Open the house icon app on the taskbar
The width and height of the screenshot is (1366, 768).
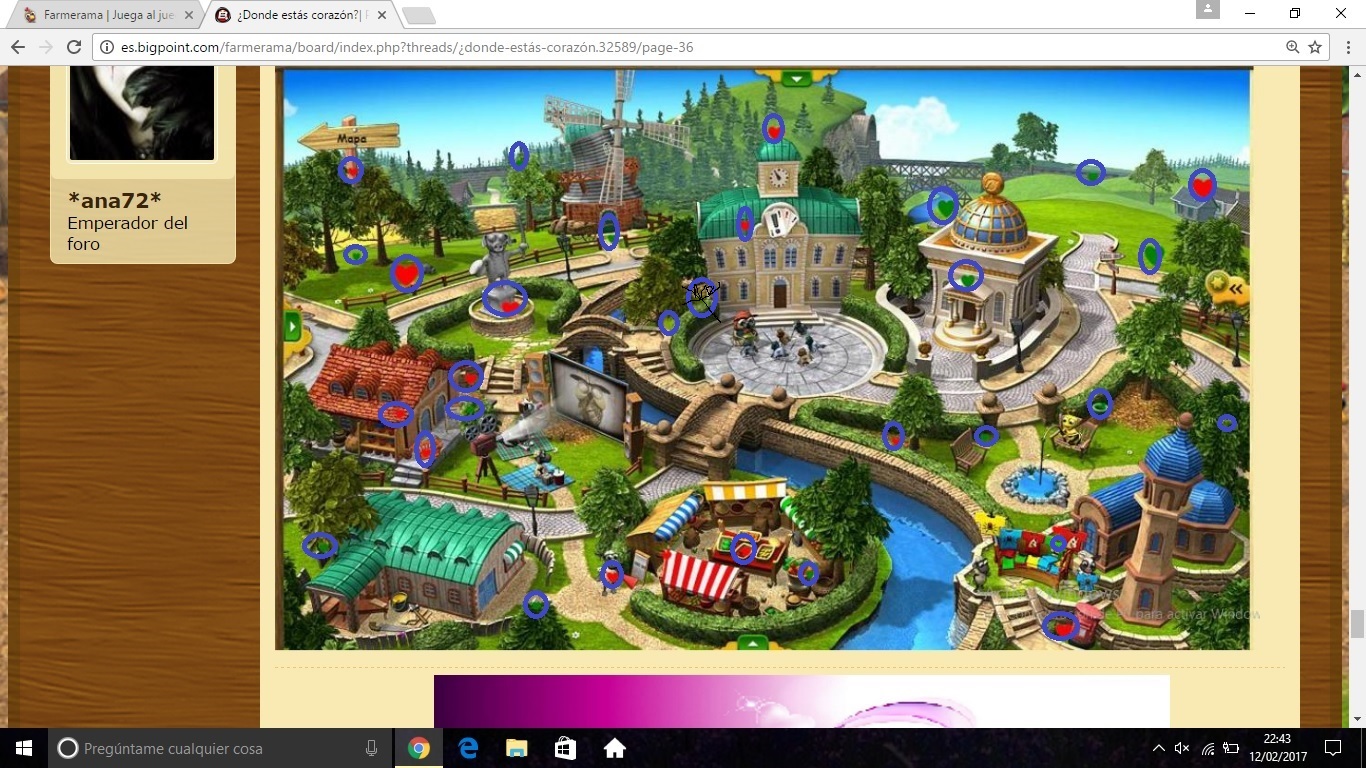coord(614,748)
